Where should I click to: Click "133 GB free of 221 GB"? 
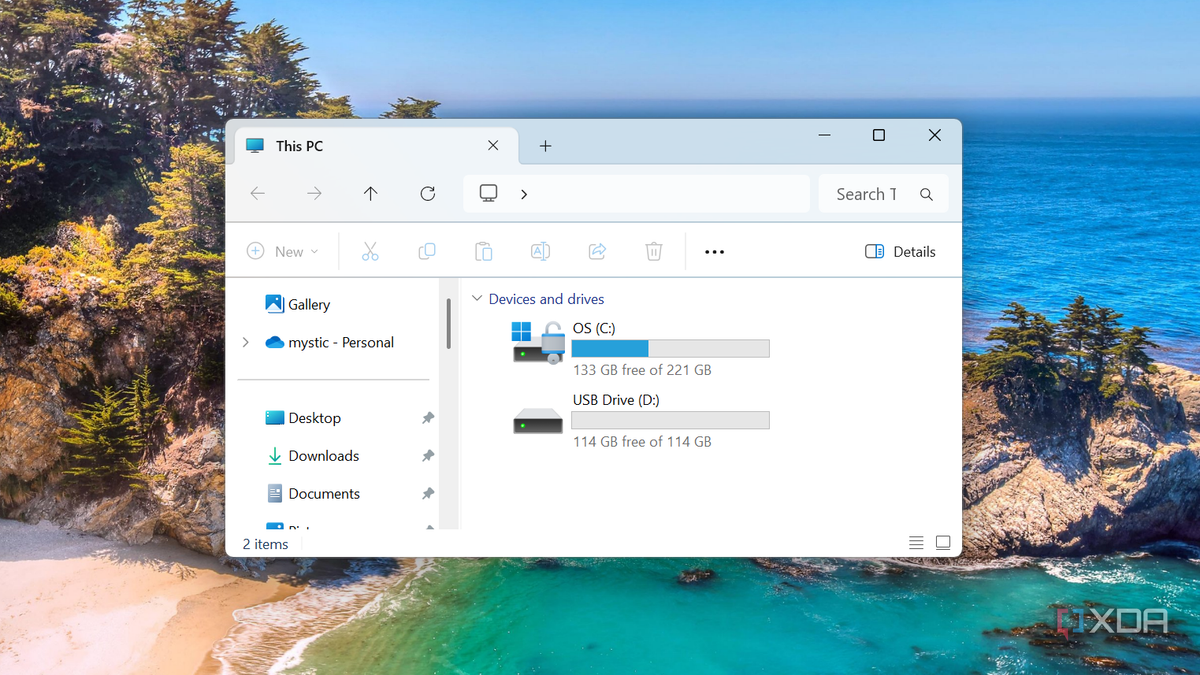(642, 370)
